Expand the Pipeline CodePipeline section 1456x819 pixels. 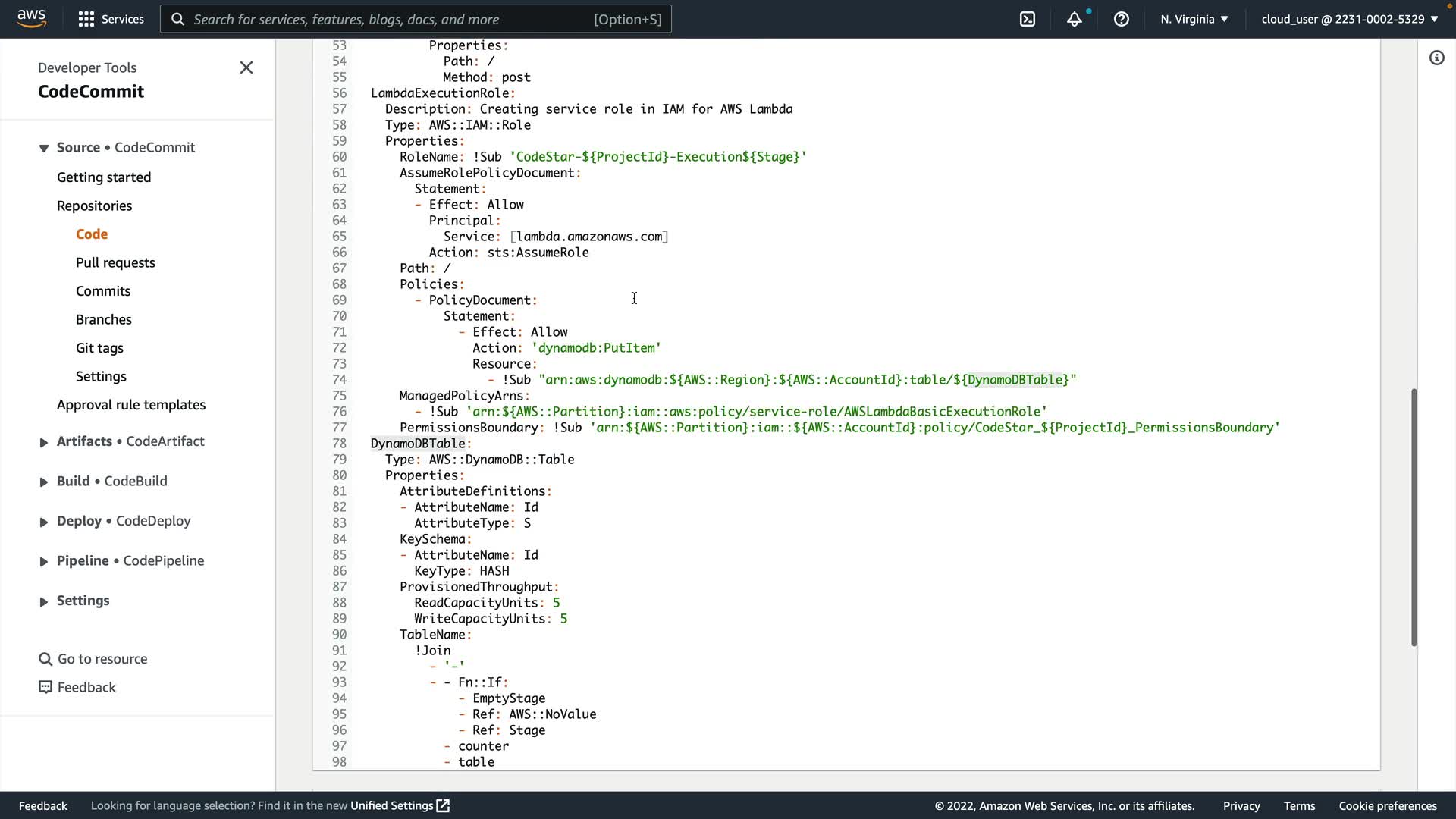tap(44, 561)
